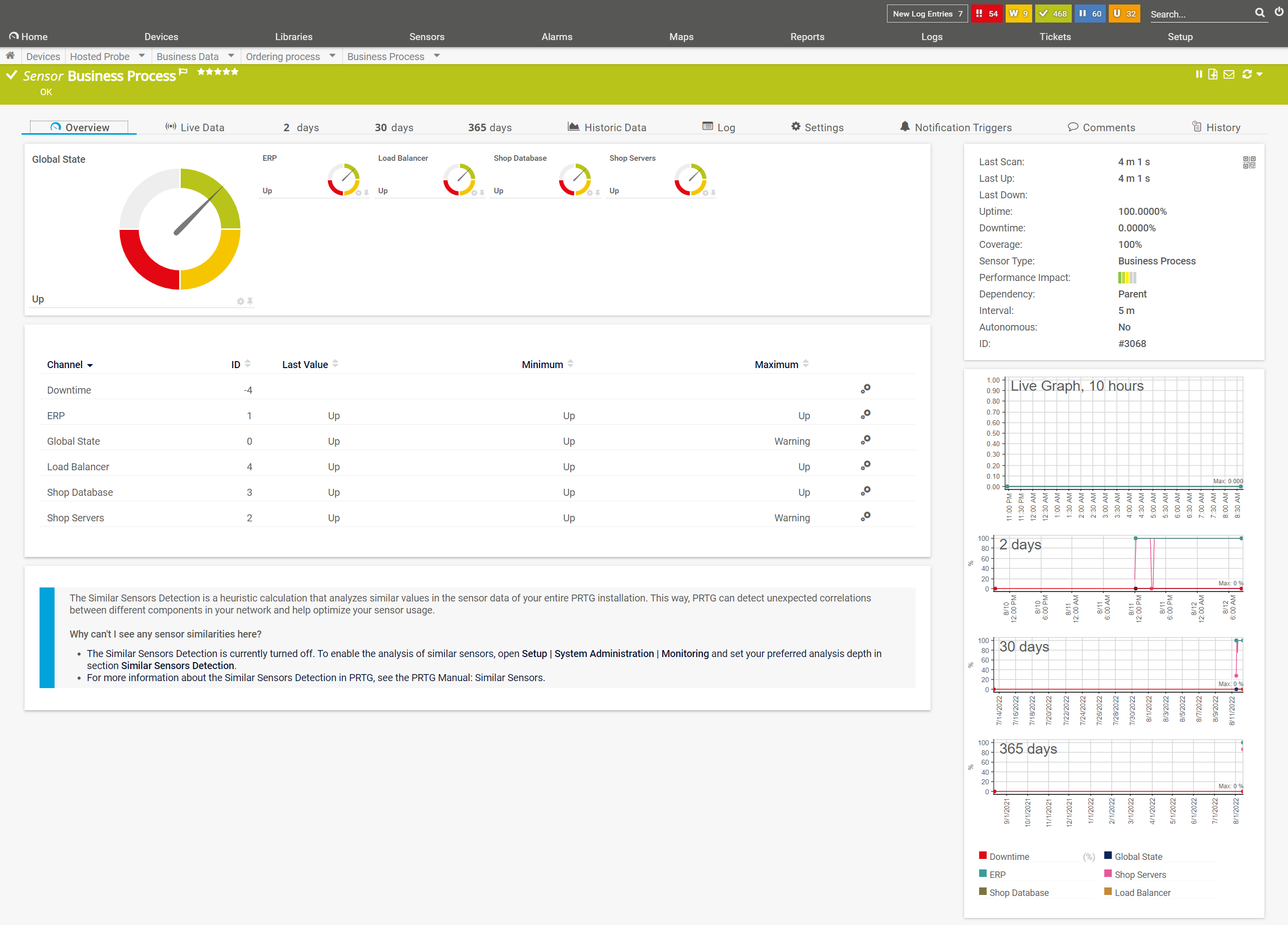Click the Tickets menu item

click(x=1055, y=37)
